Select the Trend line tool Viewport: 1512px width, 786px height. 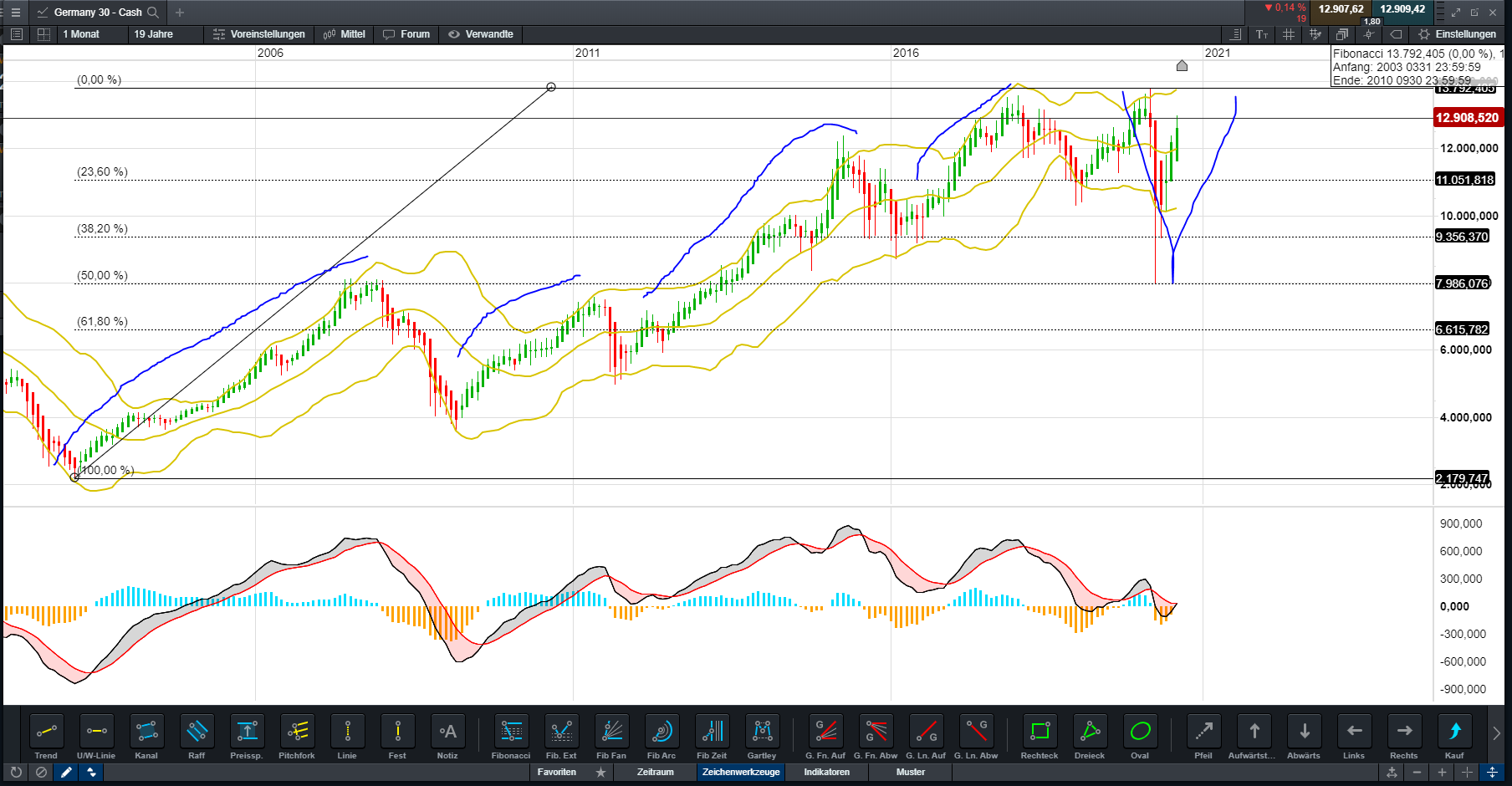click(x=46, y=736)
